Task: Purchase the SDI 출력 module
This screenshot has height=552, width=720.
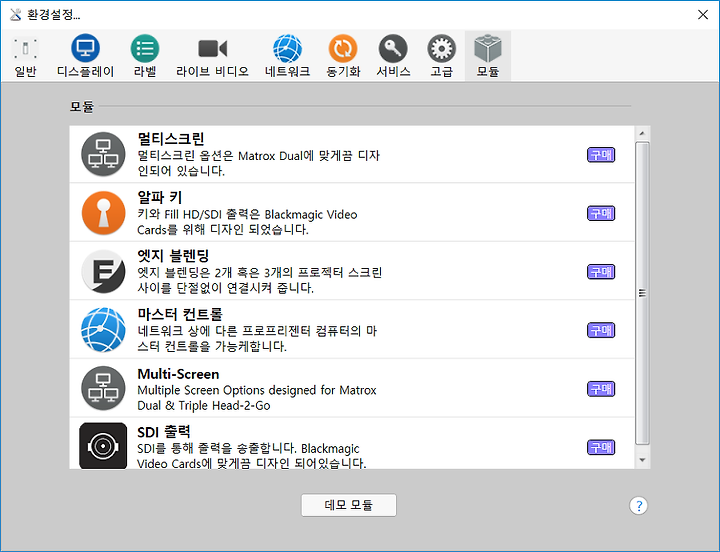Action: pos(601,447)
